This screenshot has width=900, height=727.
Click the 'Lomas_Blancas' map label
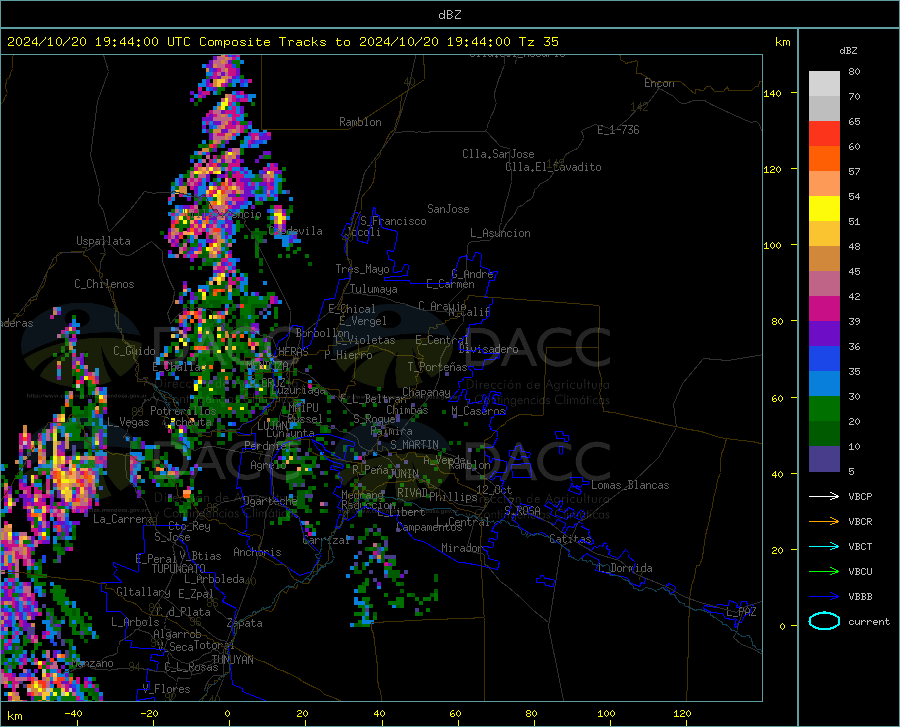click(630, 485)
